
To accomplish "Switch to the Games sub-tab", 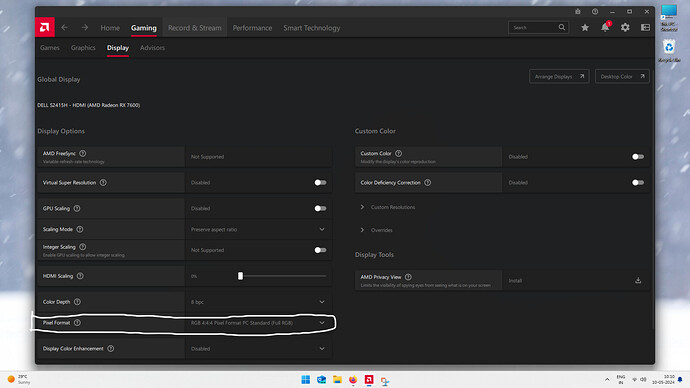I will [x=50, y=48].
